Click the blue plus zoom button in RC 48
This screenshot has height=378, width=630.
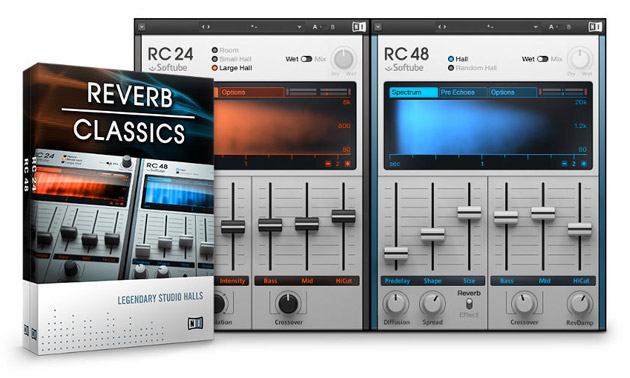[x=584, y=164]
